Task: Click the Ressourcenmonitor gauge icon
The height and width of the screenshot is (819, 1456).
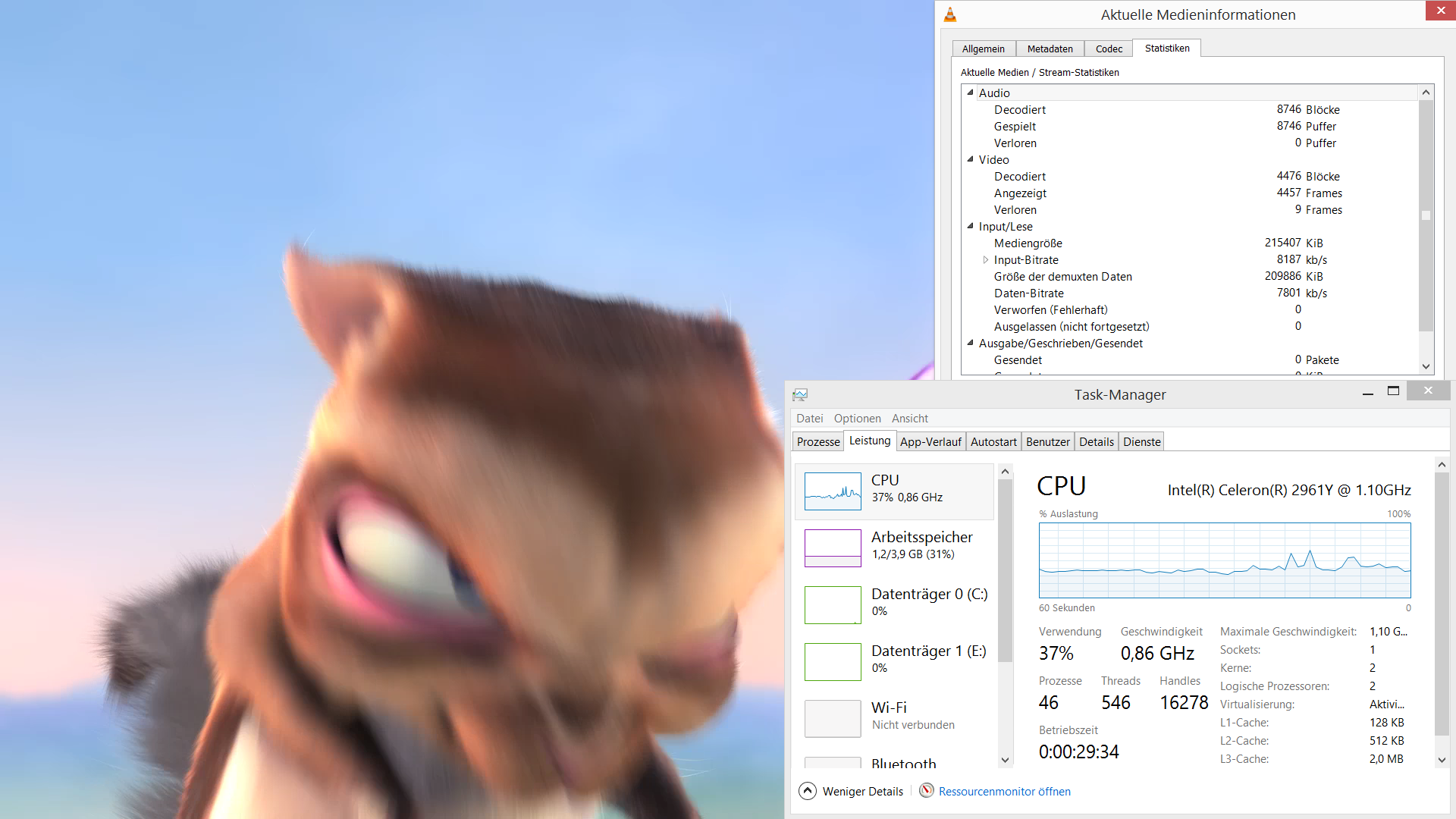Action: (927, 790)
